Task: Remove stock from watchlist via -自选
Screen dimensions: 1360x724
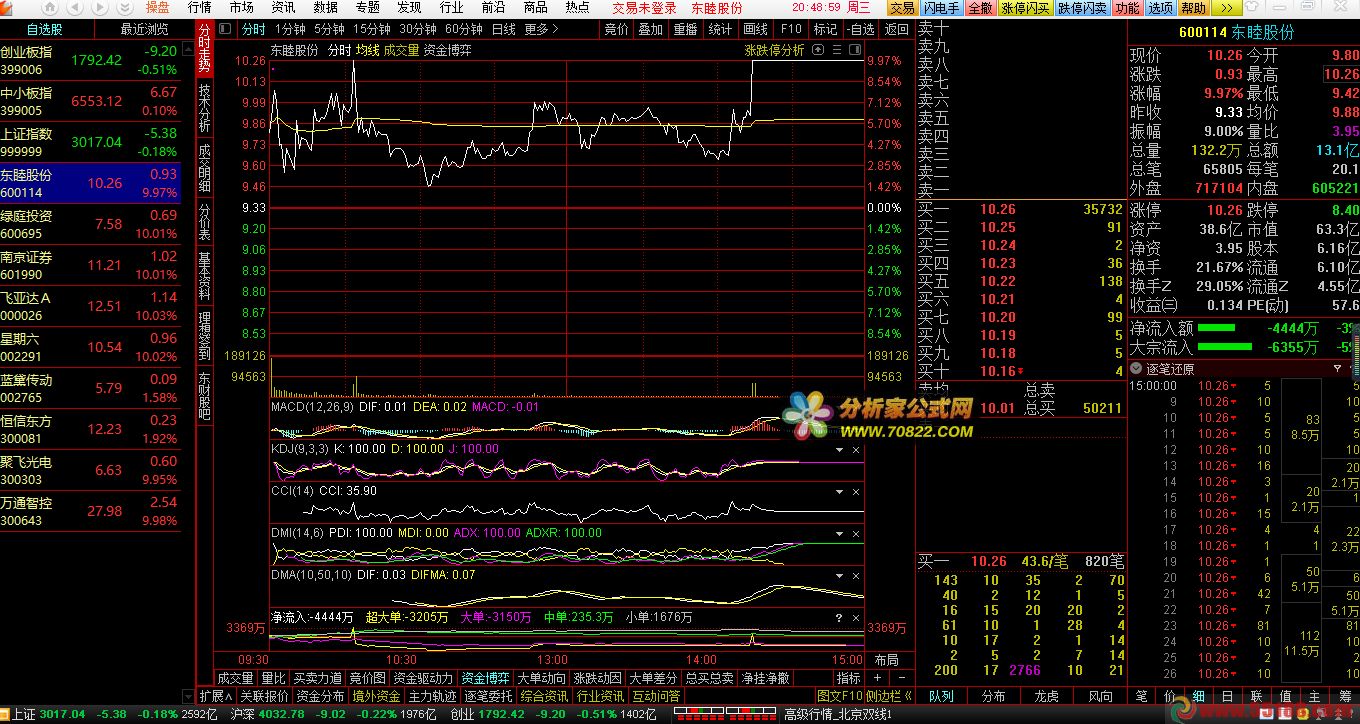Action: coord(860,30)
